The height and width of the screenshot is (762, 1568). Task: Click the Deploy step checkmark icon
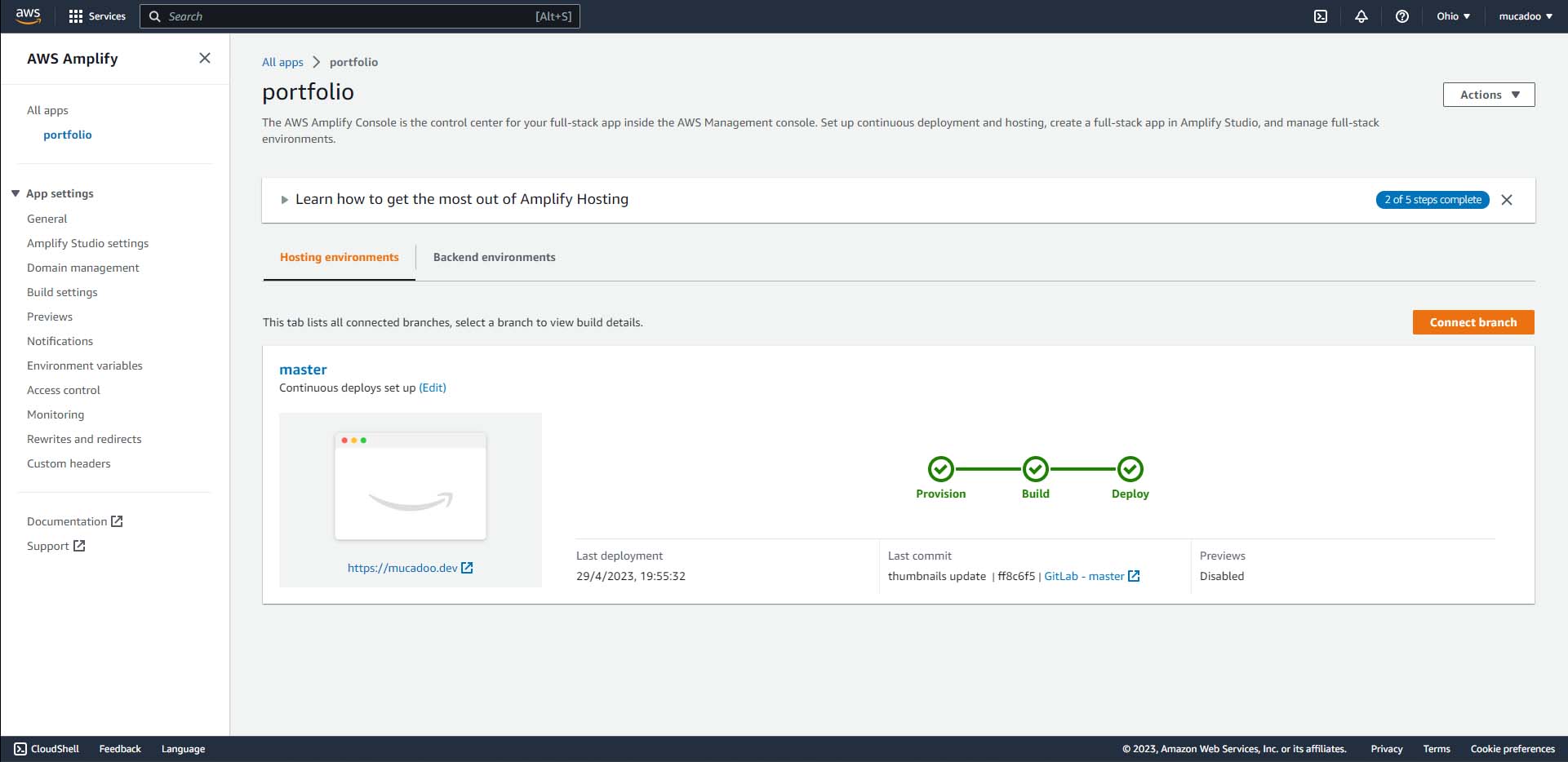click(x=1130, y=469)
